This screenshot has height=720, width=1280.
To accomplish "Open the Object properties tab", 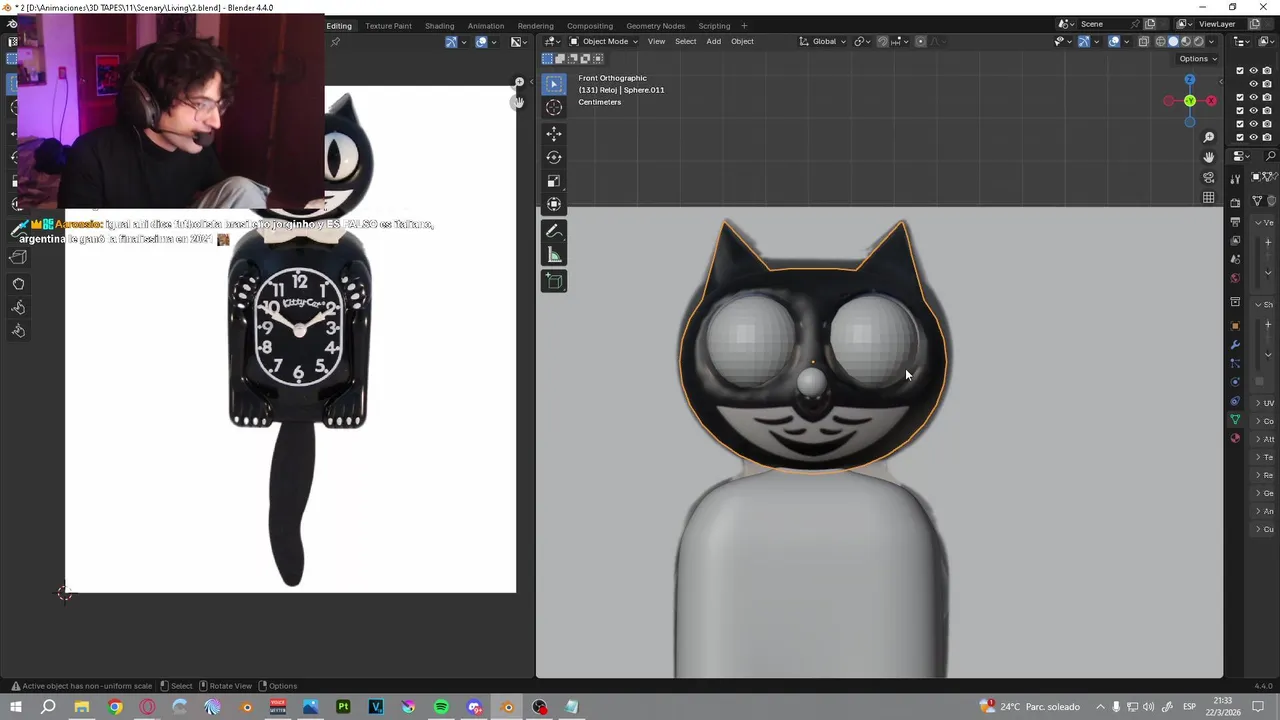I will [1236, 326].
